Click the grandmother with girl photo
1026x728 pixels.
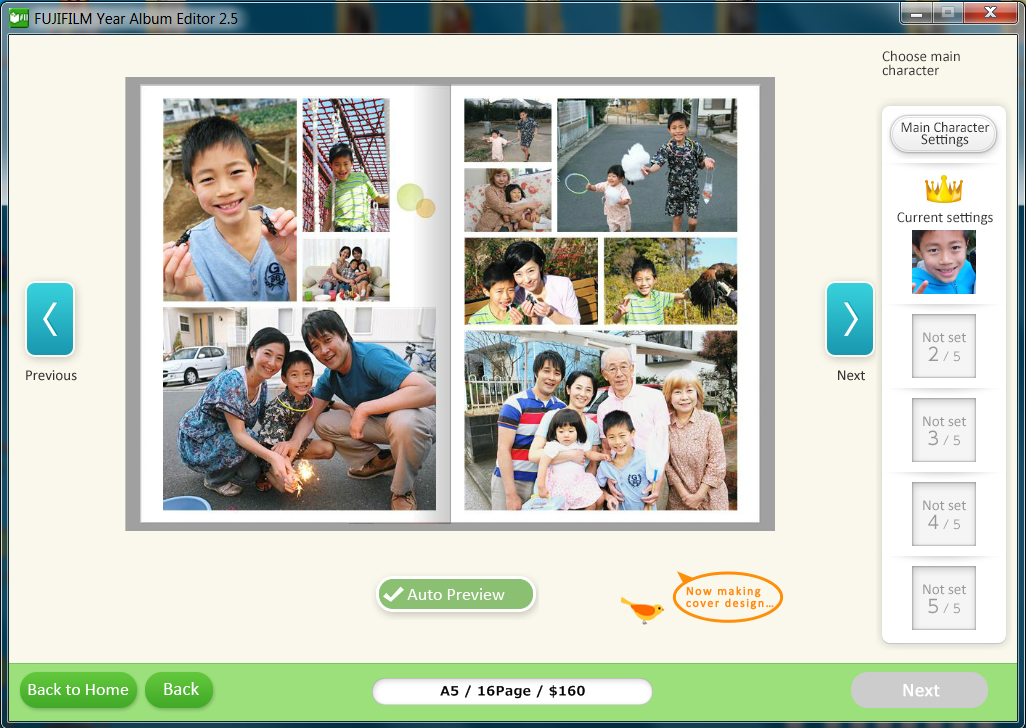coord(508,200)
